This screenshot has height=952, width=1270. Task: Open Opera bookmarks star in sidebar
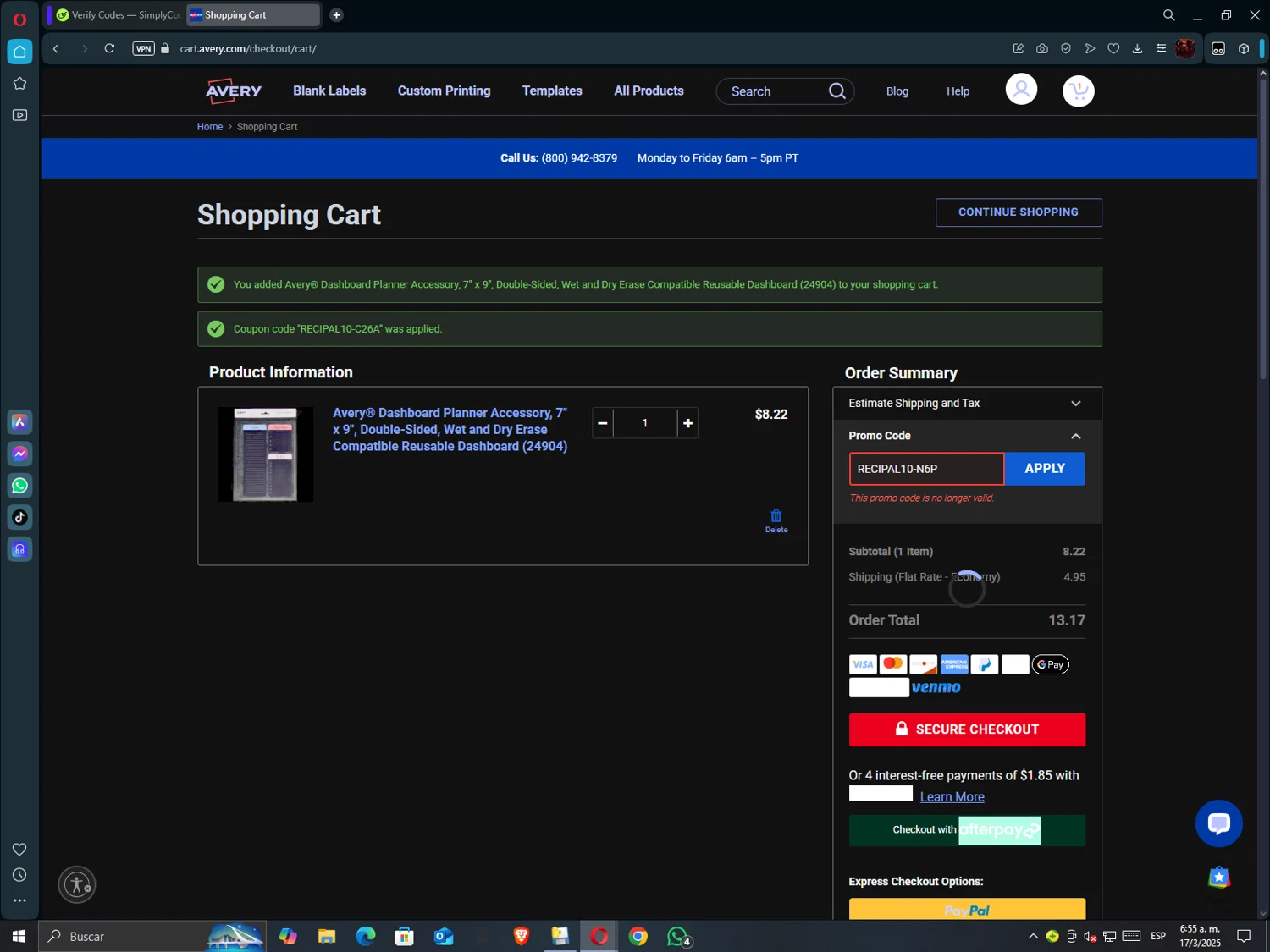click(x=19, y=83)
